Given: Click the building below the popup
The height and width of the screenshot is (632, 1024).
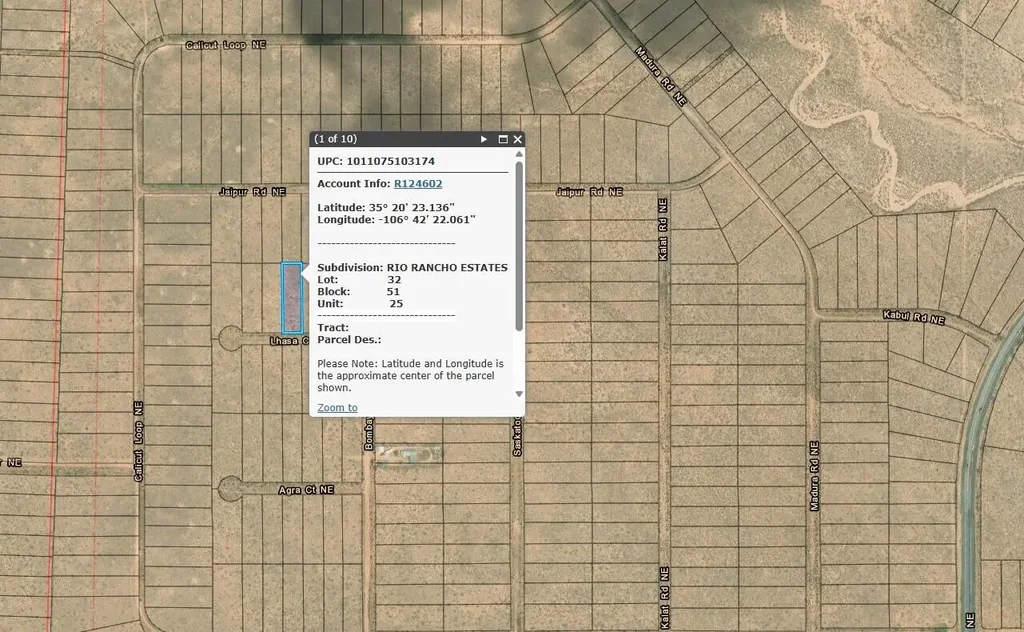Looking at the screenshot, I should pos(412,456).
